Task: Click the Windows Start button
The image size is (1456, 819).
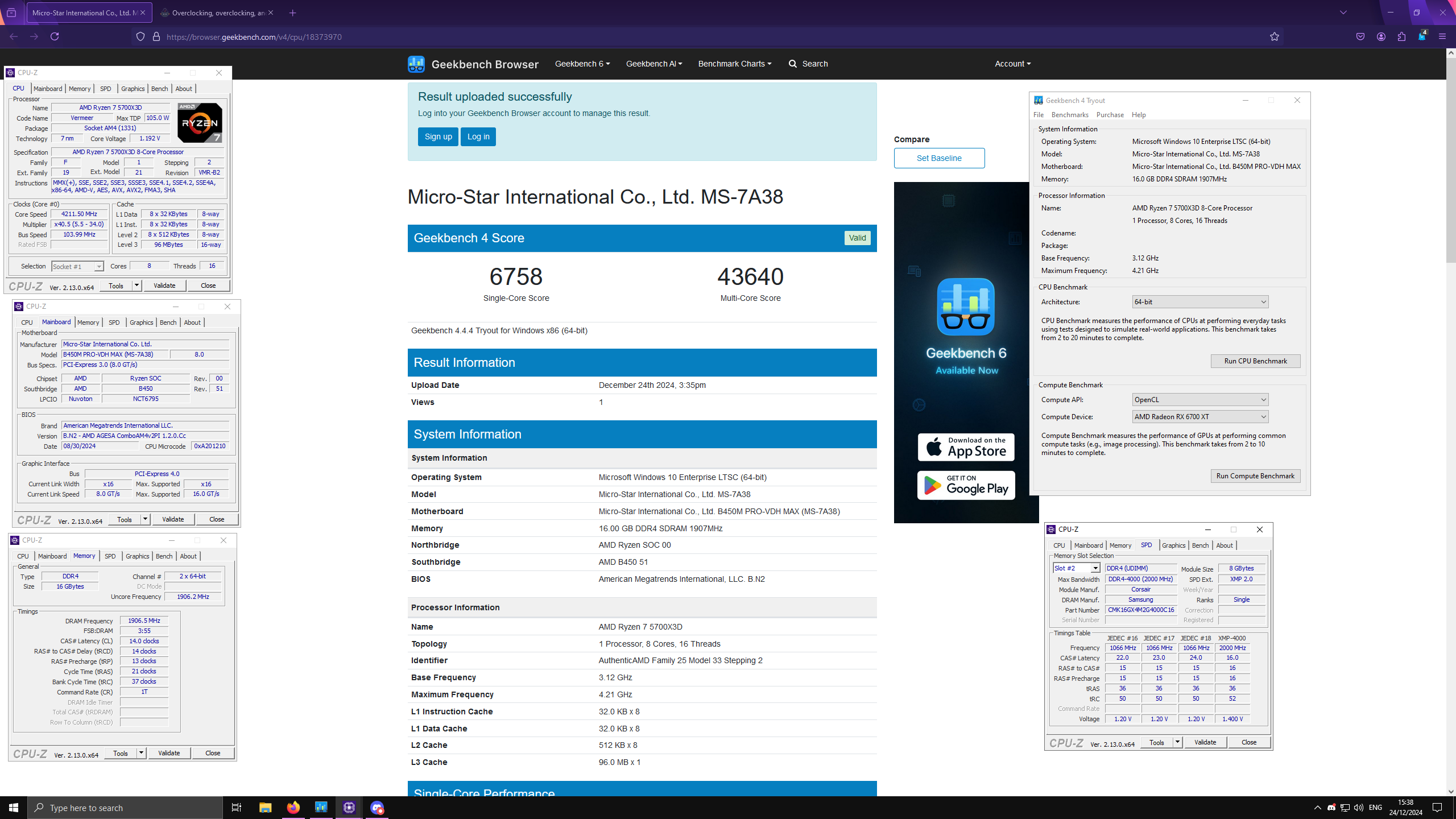Action: pos(14,808)
